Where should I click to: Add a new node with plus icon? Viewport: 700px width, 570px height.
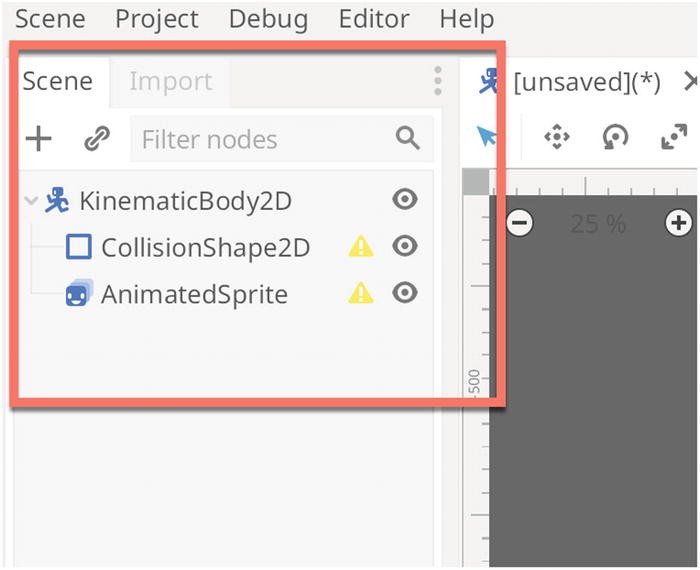coord(38,139)
